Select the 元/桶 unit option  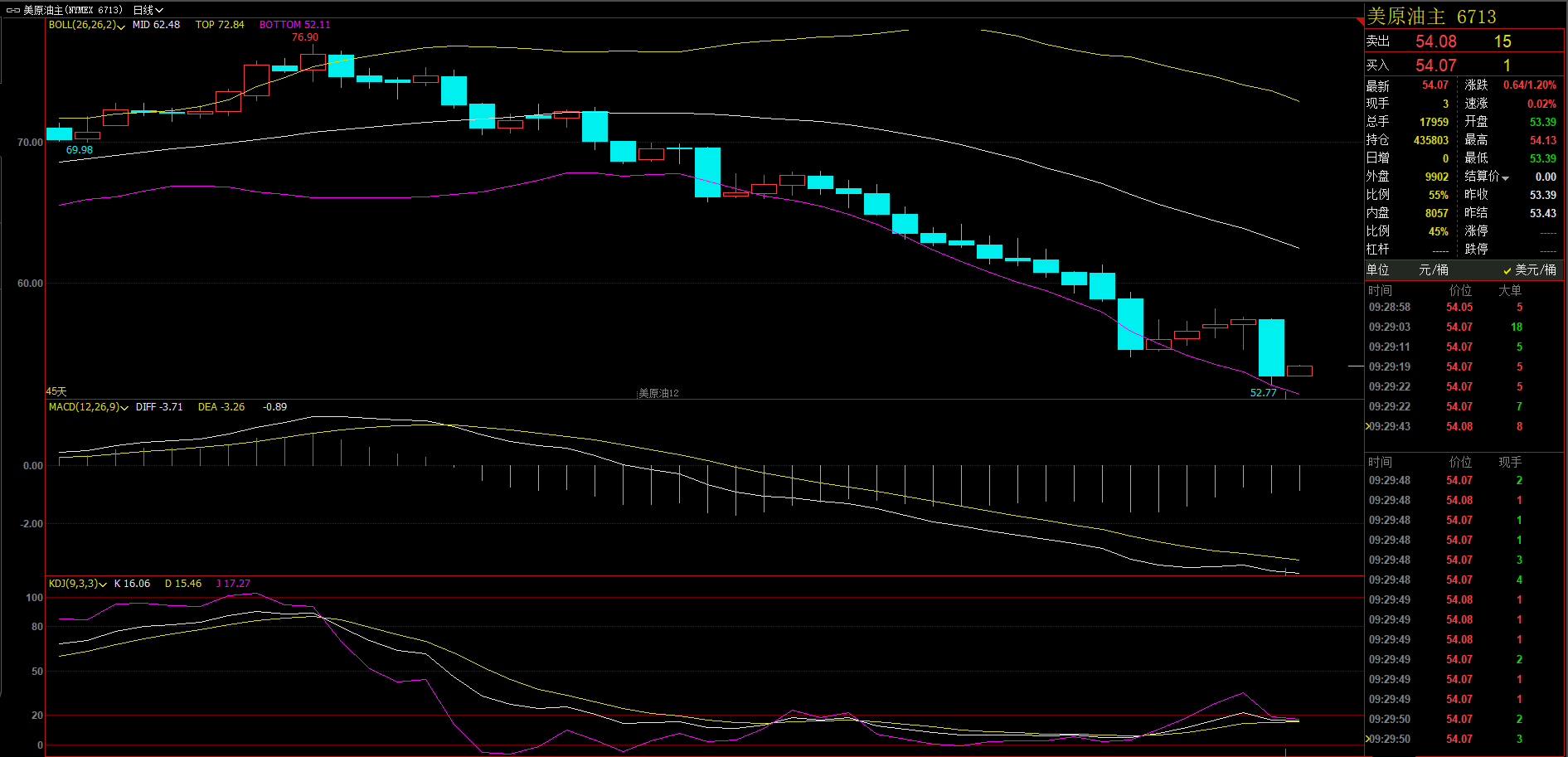point(1434,270)
